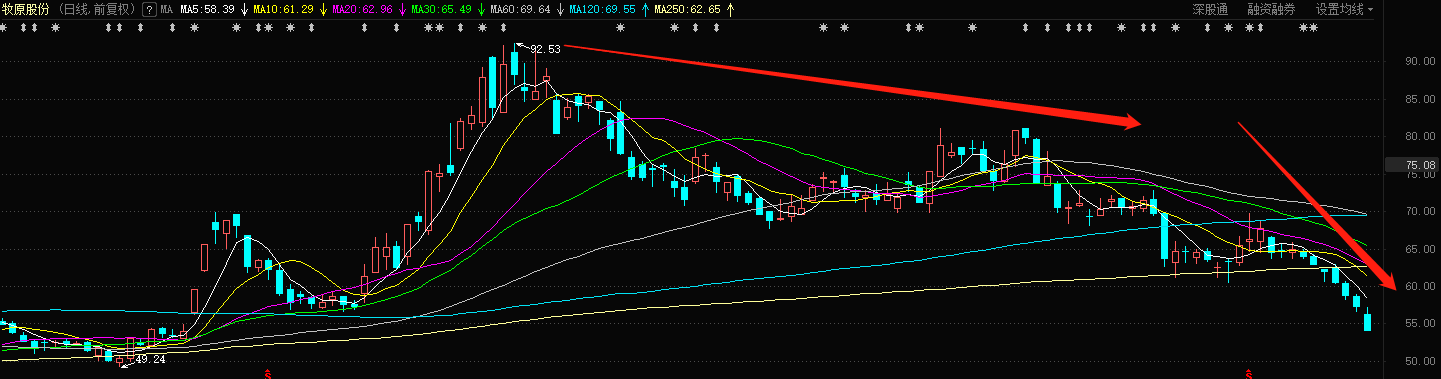1441x379 pixels.
Task: Select the stock name 牧原股份
Action: pos(25,9)
